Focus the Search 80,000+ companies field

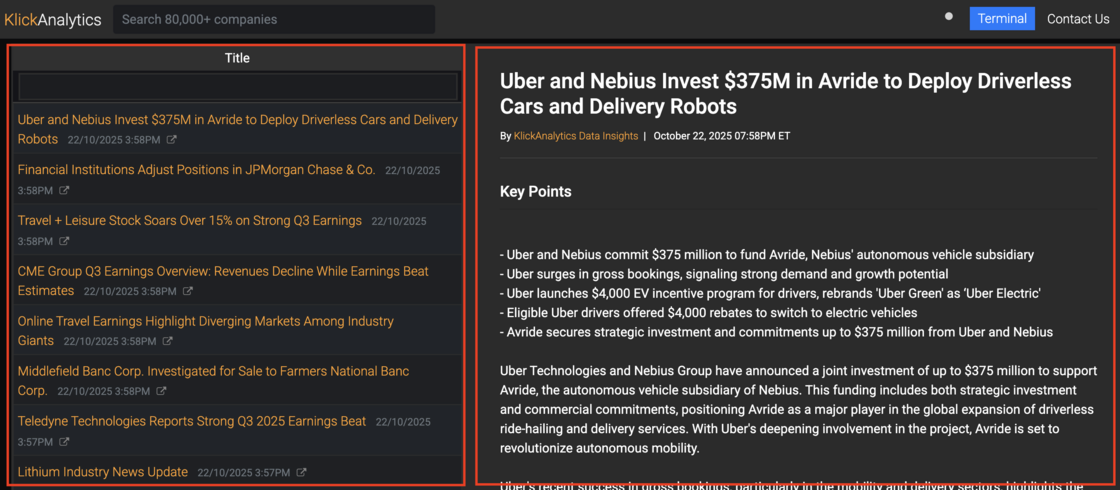pos(274,19)
